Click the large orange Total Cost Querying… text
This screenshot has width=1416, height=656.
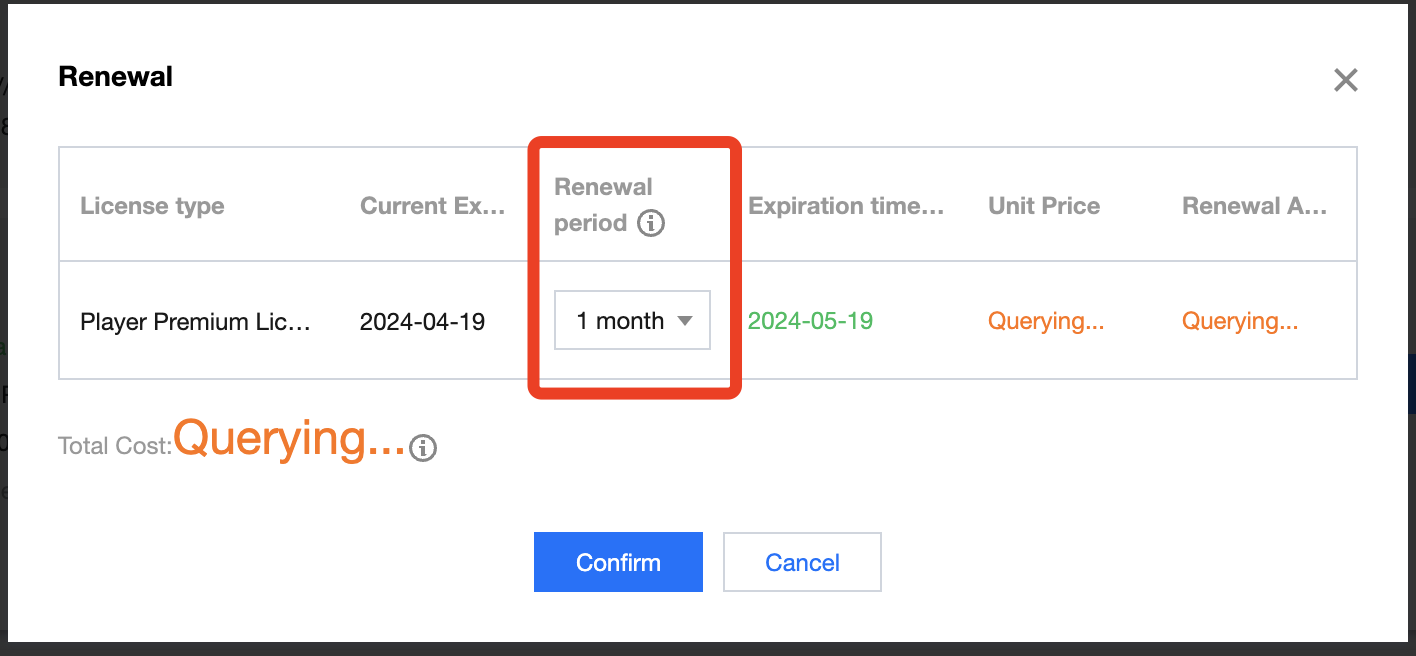click(290, 438)
